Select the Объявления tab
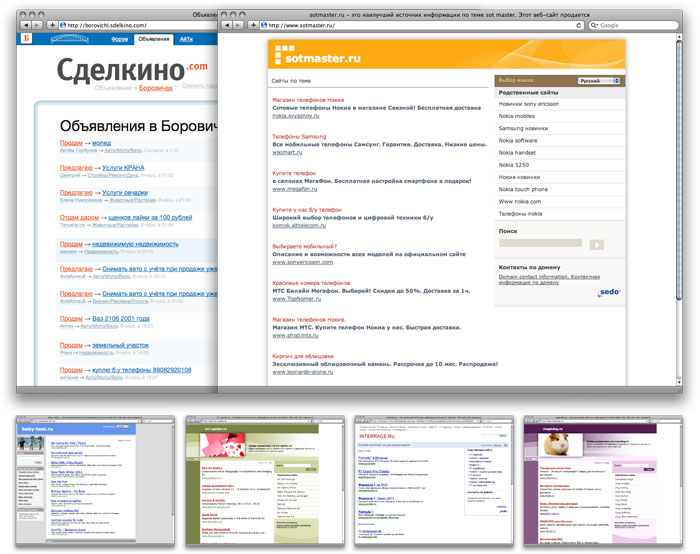The height and width of the screenshot is (554, 700). (154, 39)
